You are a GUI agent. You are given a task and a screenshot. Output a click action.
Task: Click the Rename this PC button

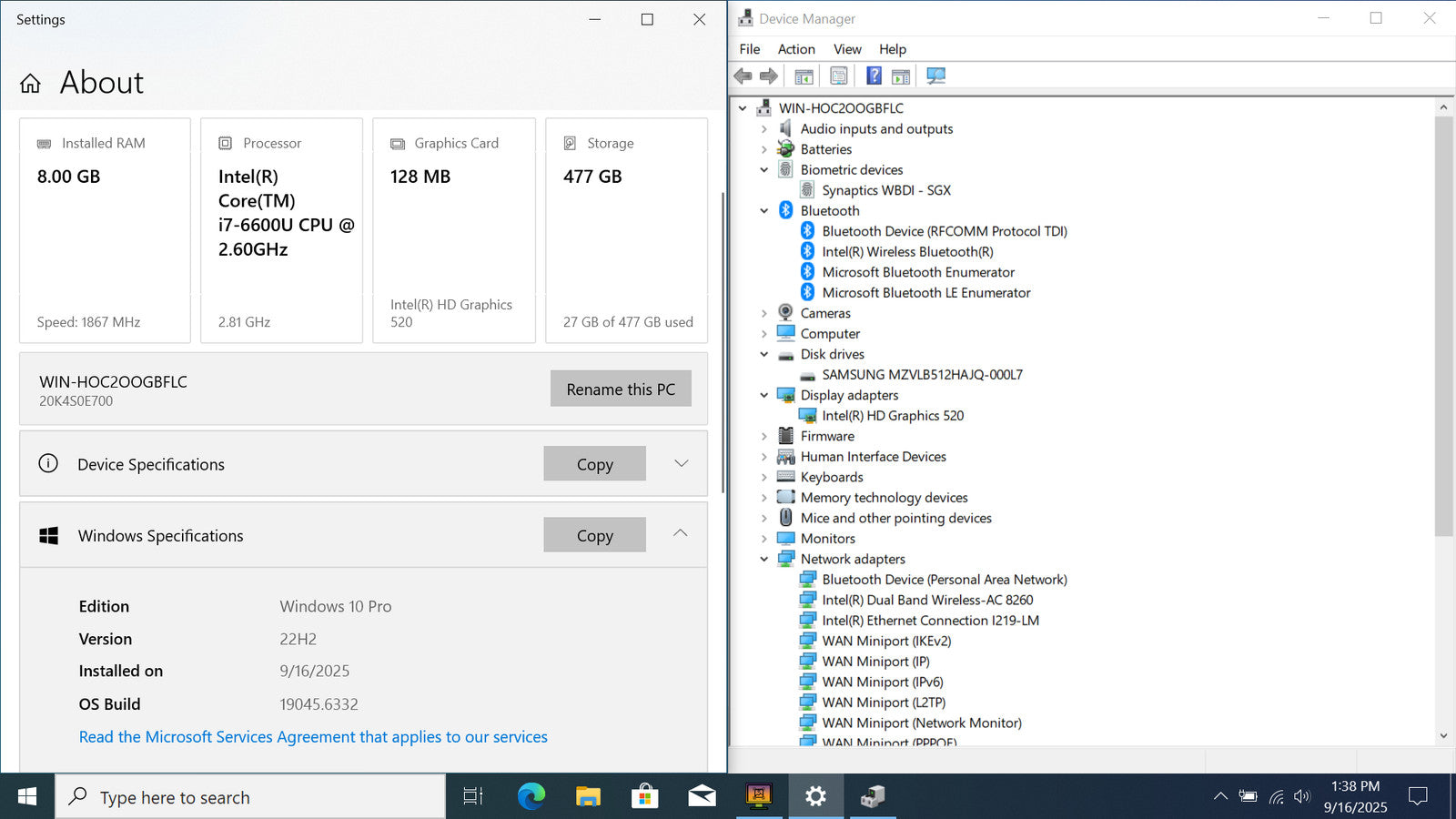pos(621,389)
